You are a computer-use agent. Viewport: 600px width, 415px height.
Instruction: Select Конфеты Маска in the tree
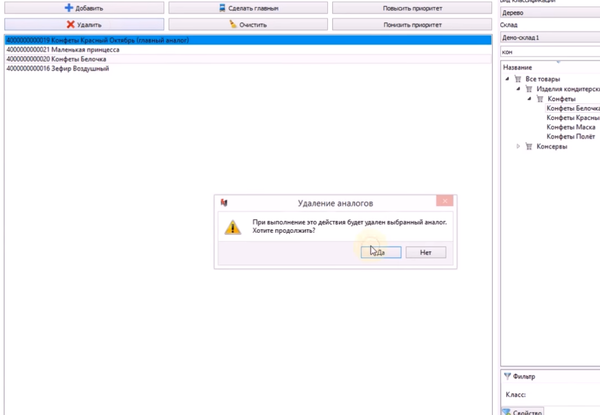click(571, 127)
